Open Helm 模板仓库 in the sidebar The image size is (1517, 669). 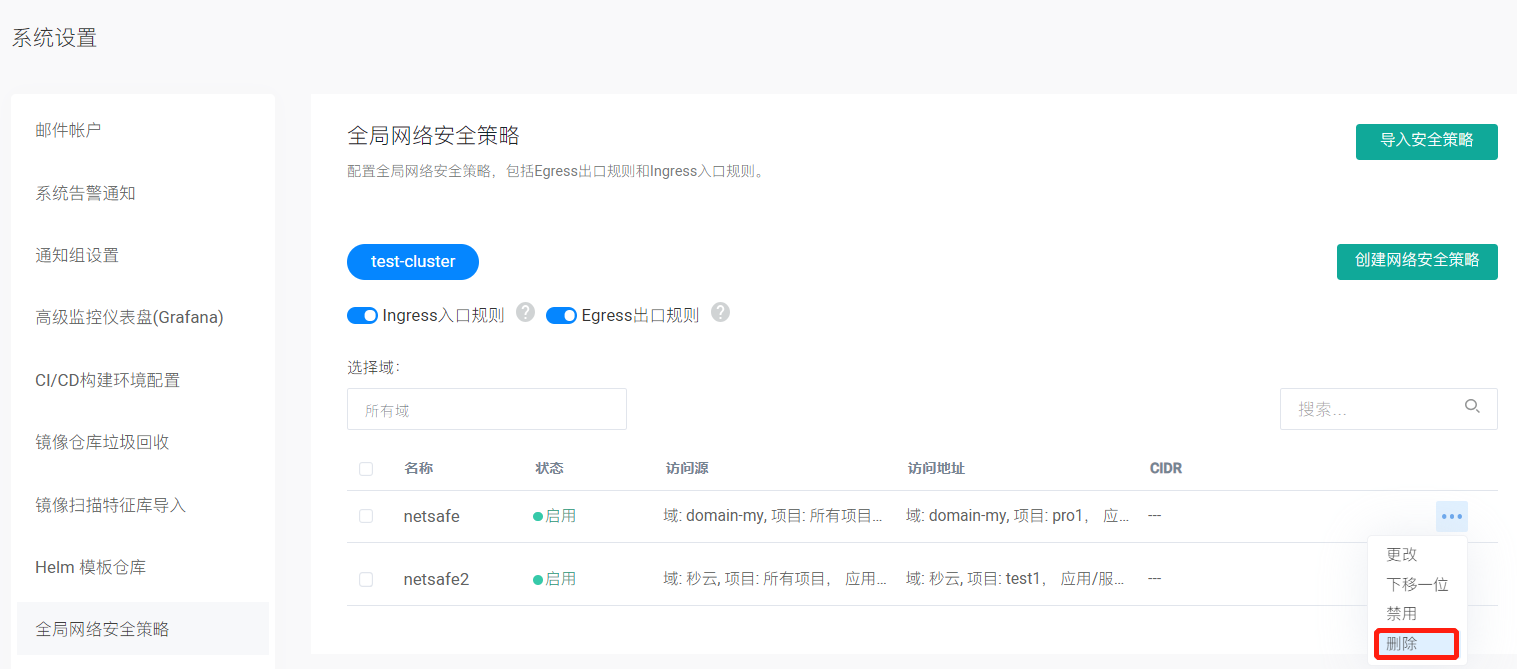click(91, 567)
